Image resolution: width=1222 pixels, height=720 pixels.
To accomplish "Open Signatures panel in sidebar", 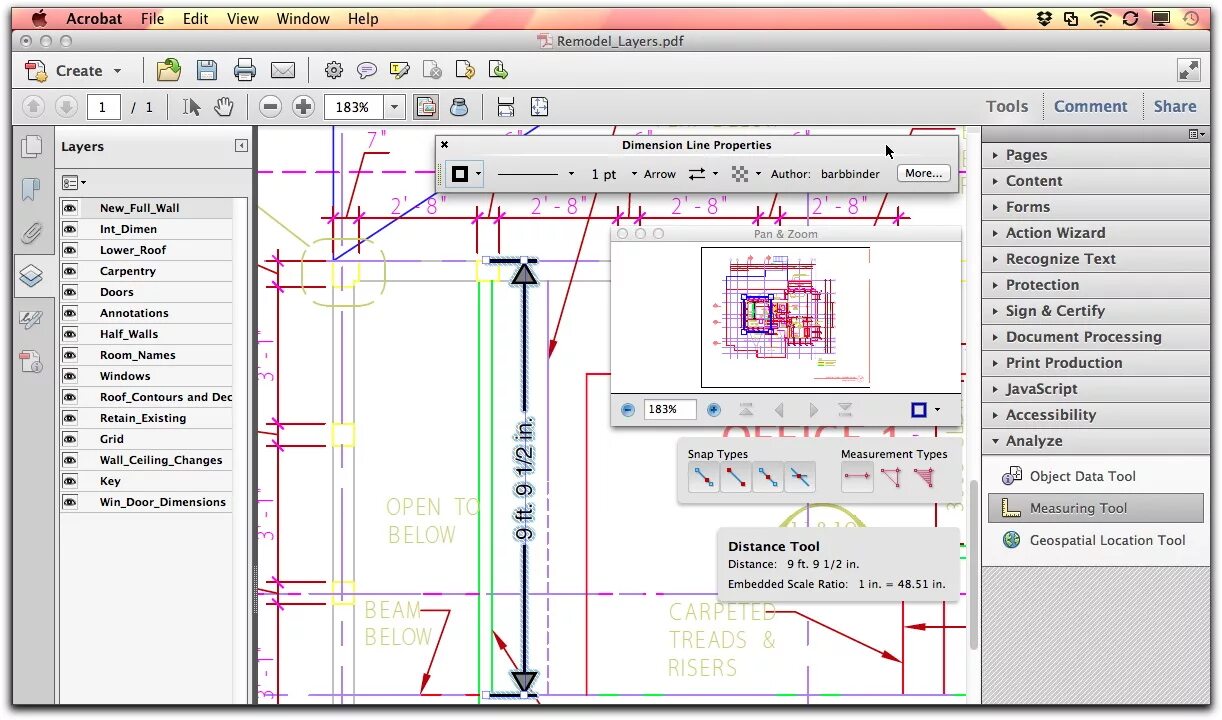I will point(32,319).
